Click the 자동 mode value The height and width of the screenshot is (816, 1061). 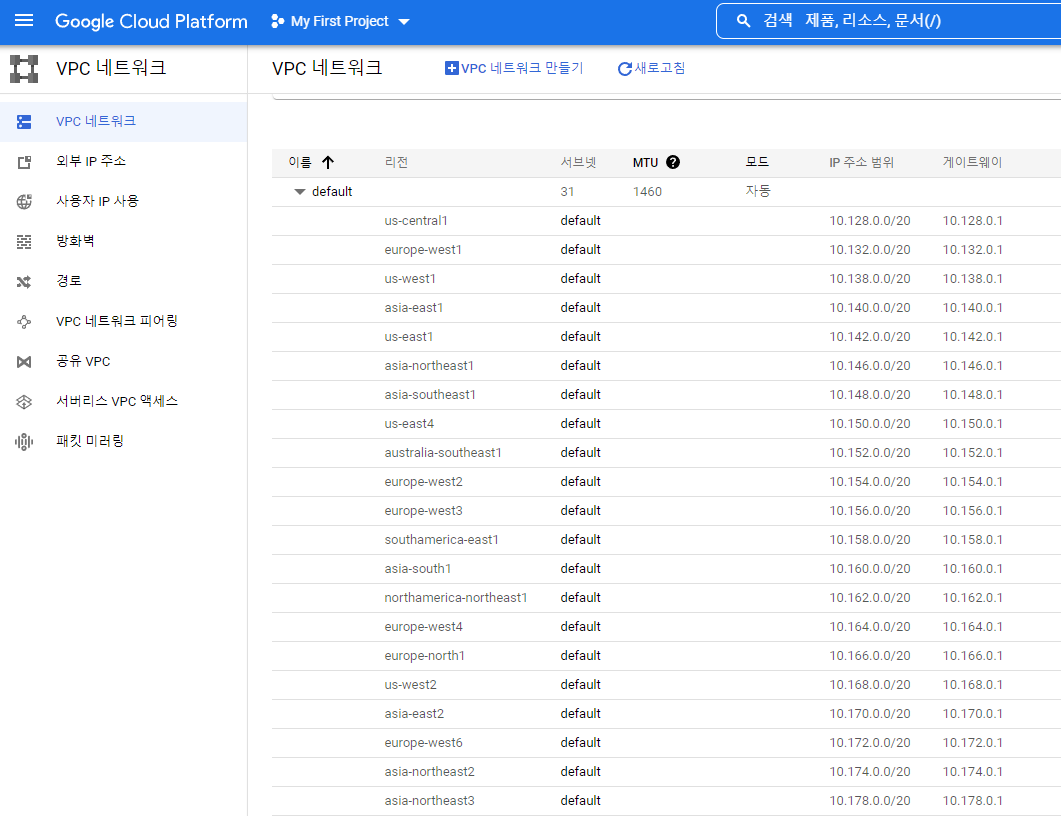tap(758, 191)
